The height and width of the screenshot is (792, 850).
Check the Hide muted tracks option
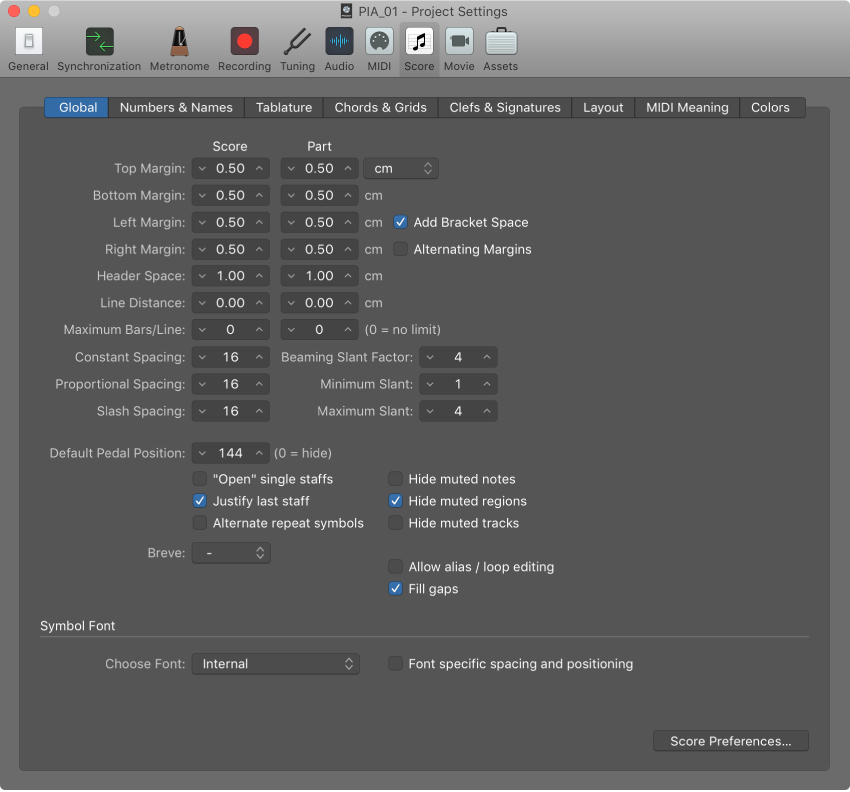click(395, 523)
